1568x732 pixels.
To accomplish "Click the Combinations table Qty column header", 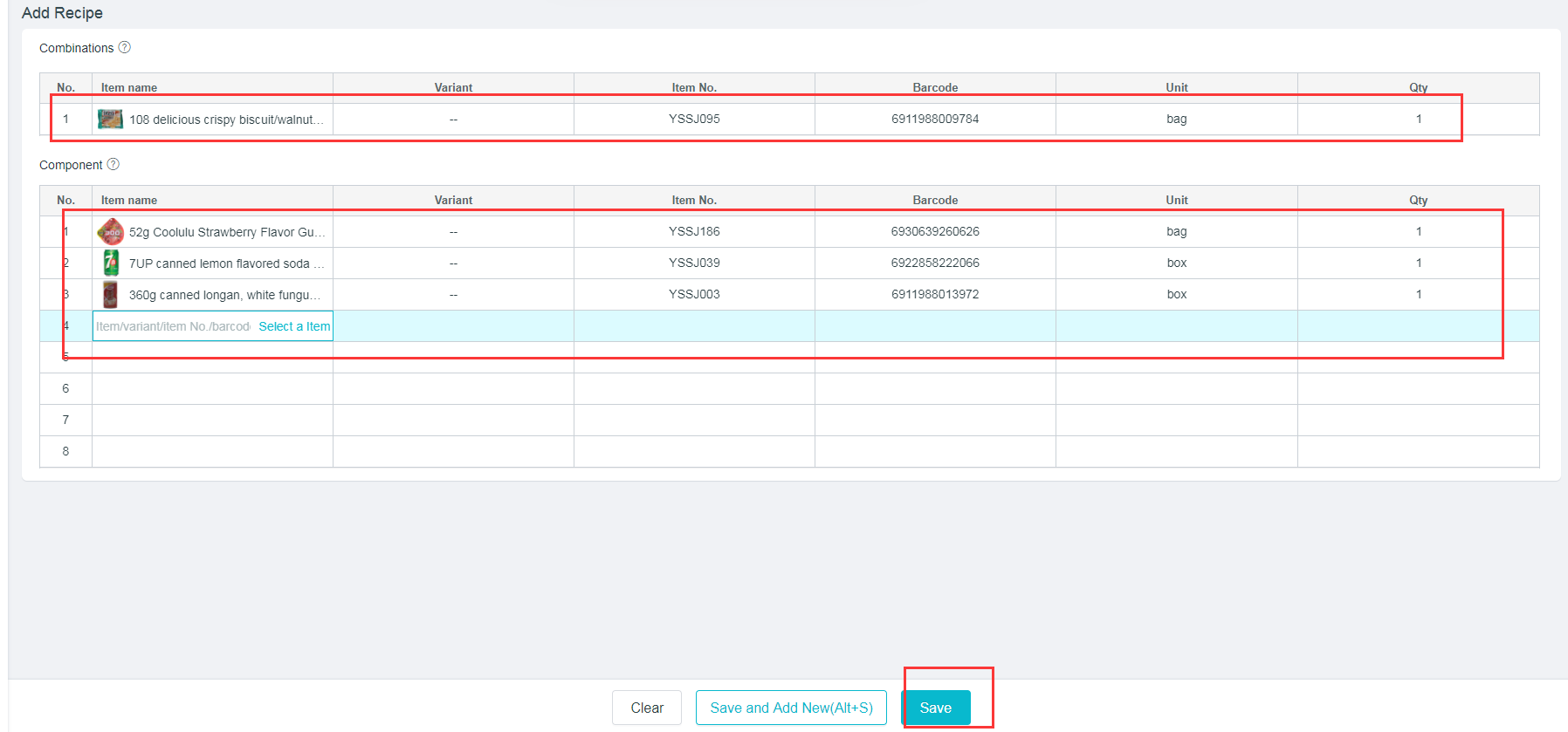I will [1418, 87].
